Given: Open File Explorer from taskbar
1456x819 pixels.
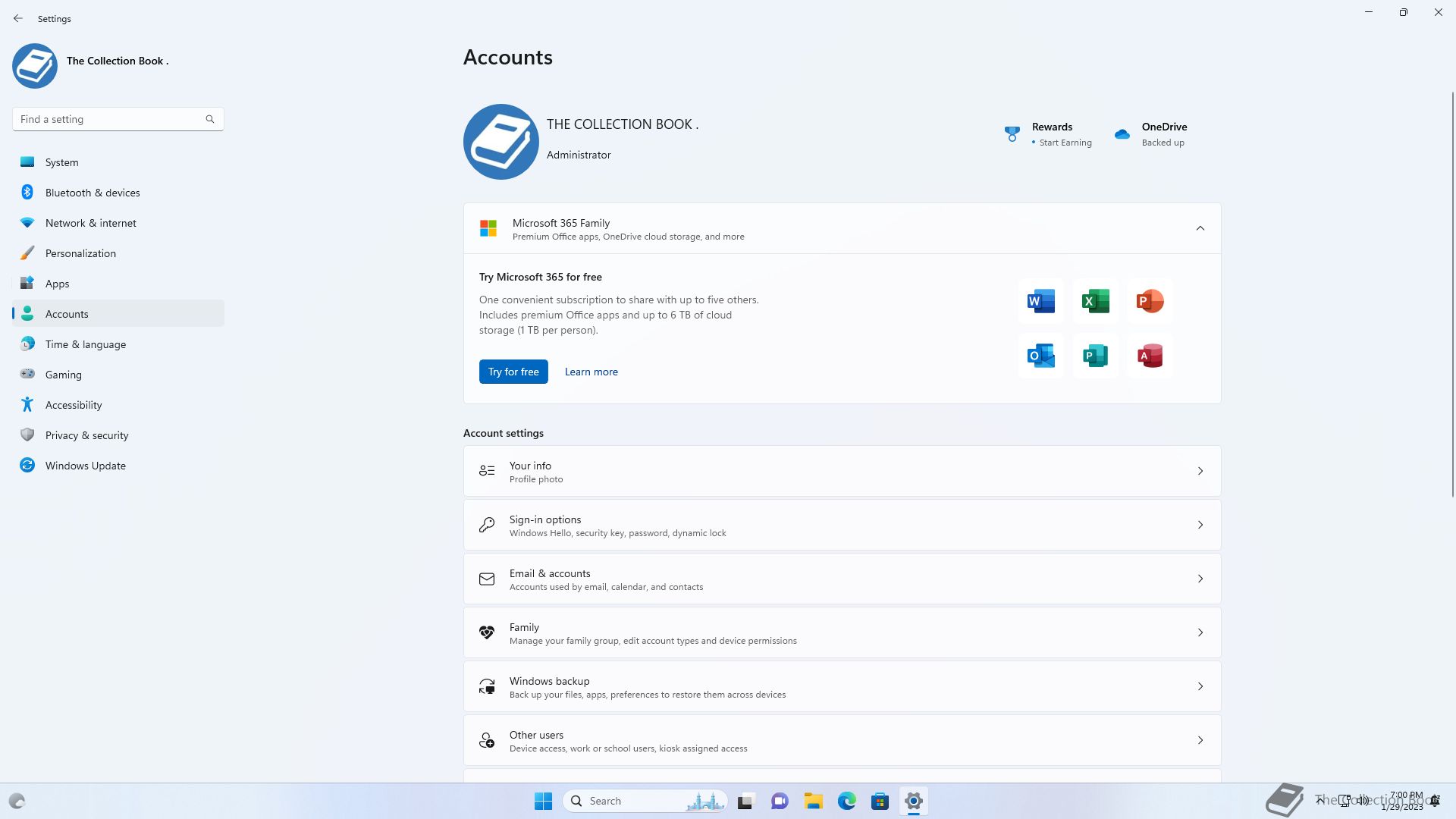Looking at the screenshot, I should [x=813, y=801].
